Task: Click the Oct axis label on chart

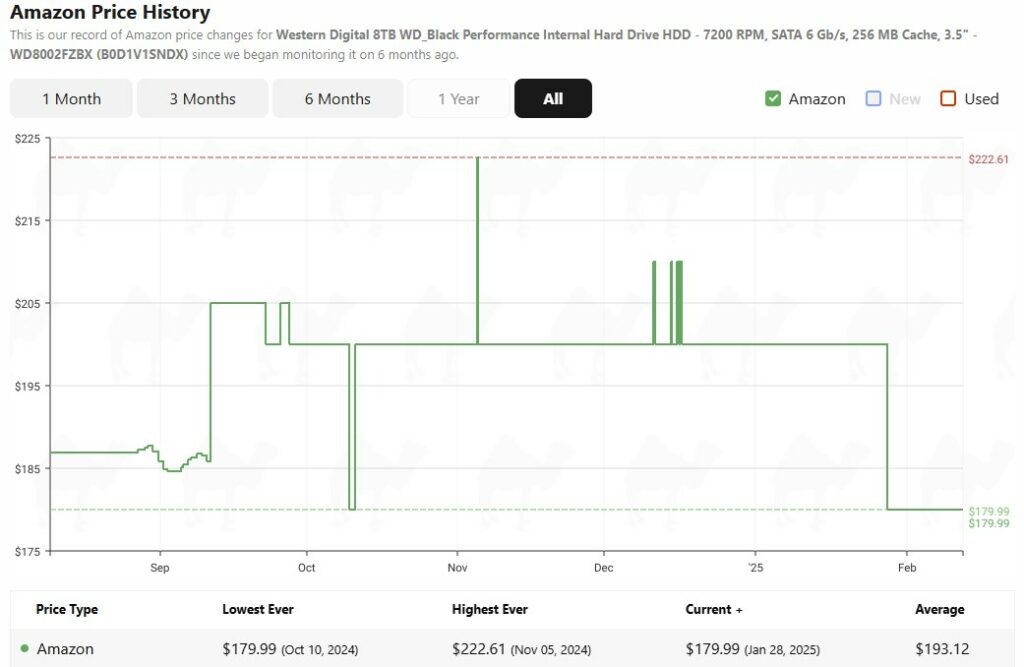Action: 306,568
